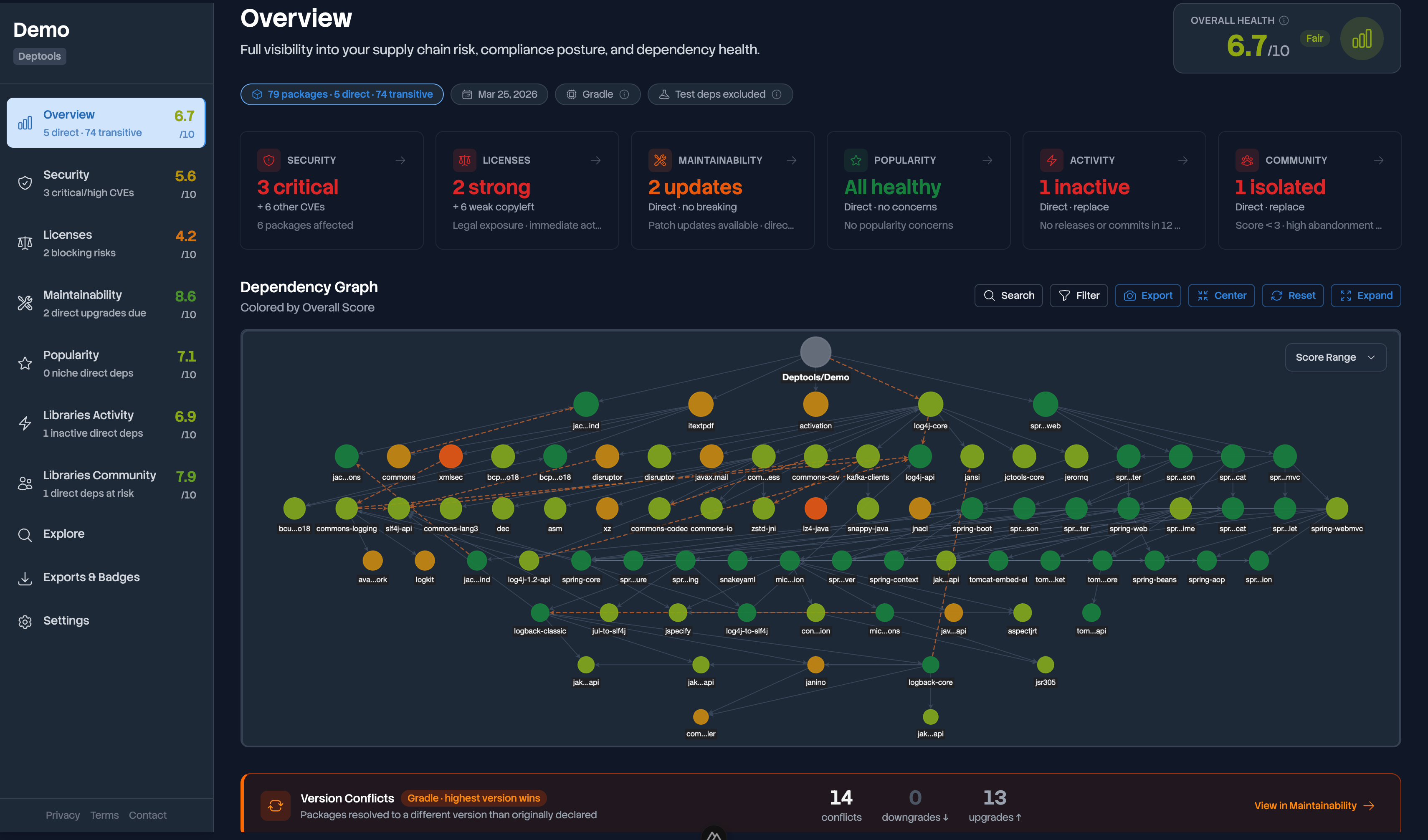
Task: Click the View in Maintainability link
Action: [x=1314, y=805]
